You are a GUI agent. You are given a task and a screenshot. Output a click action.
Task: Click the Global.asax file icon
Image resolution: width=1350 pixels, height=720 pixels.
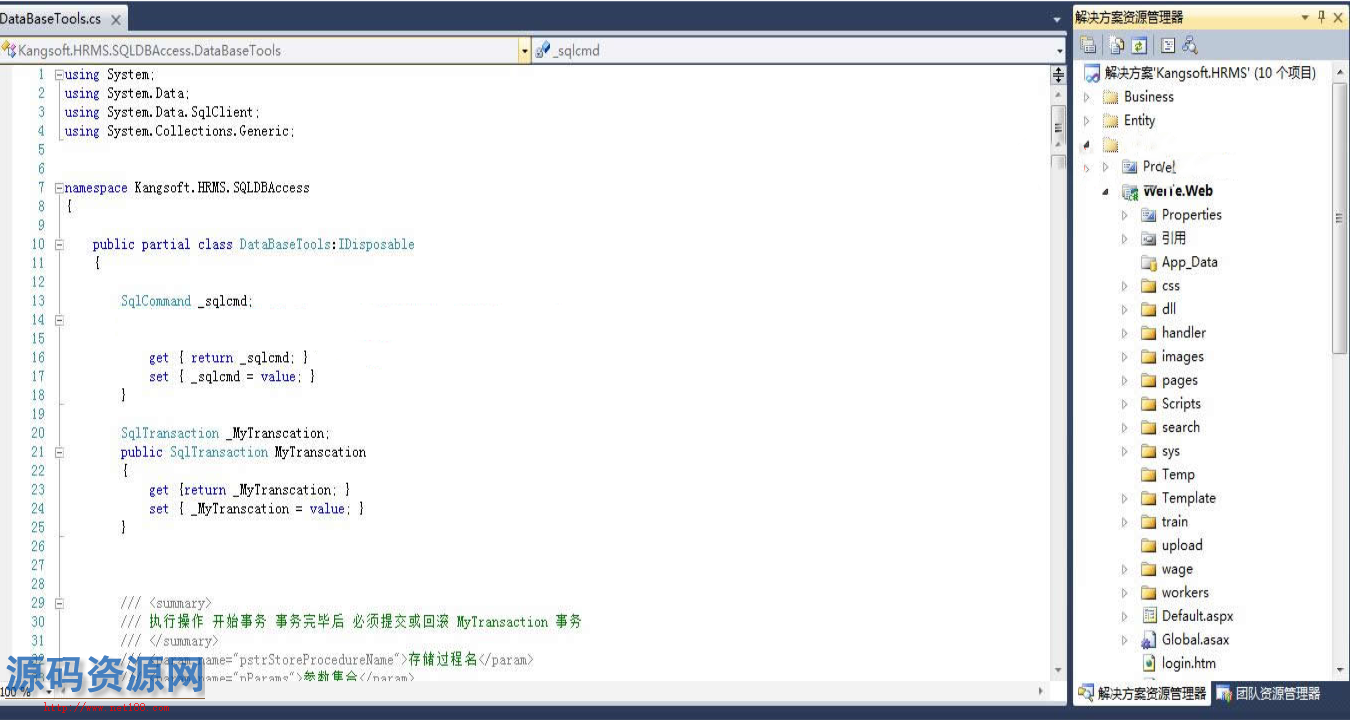point(1149,640)
